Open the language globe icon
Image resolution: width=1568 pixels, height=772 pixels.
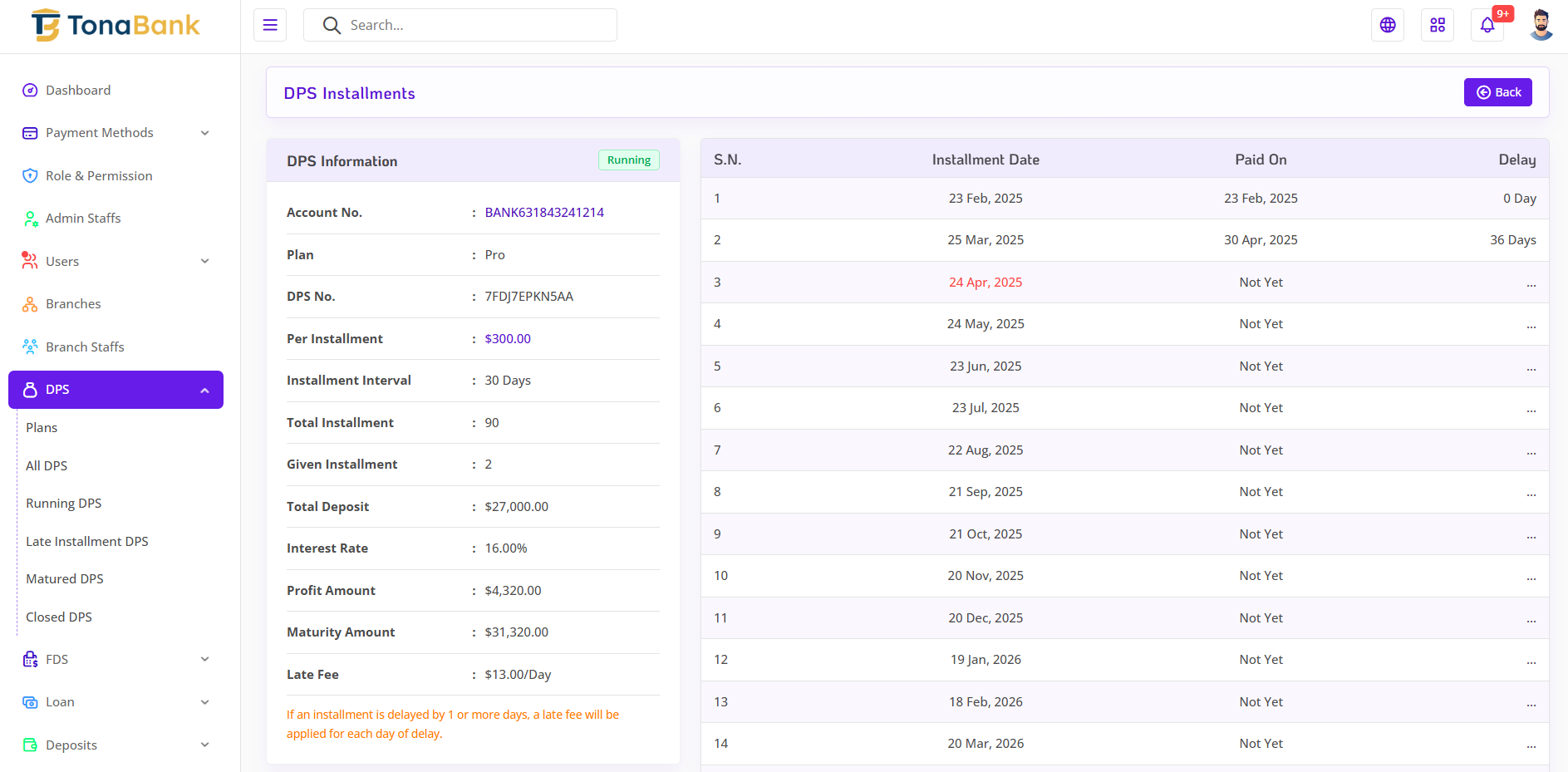[1387, 25]
